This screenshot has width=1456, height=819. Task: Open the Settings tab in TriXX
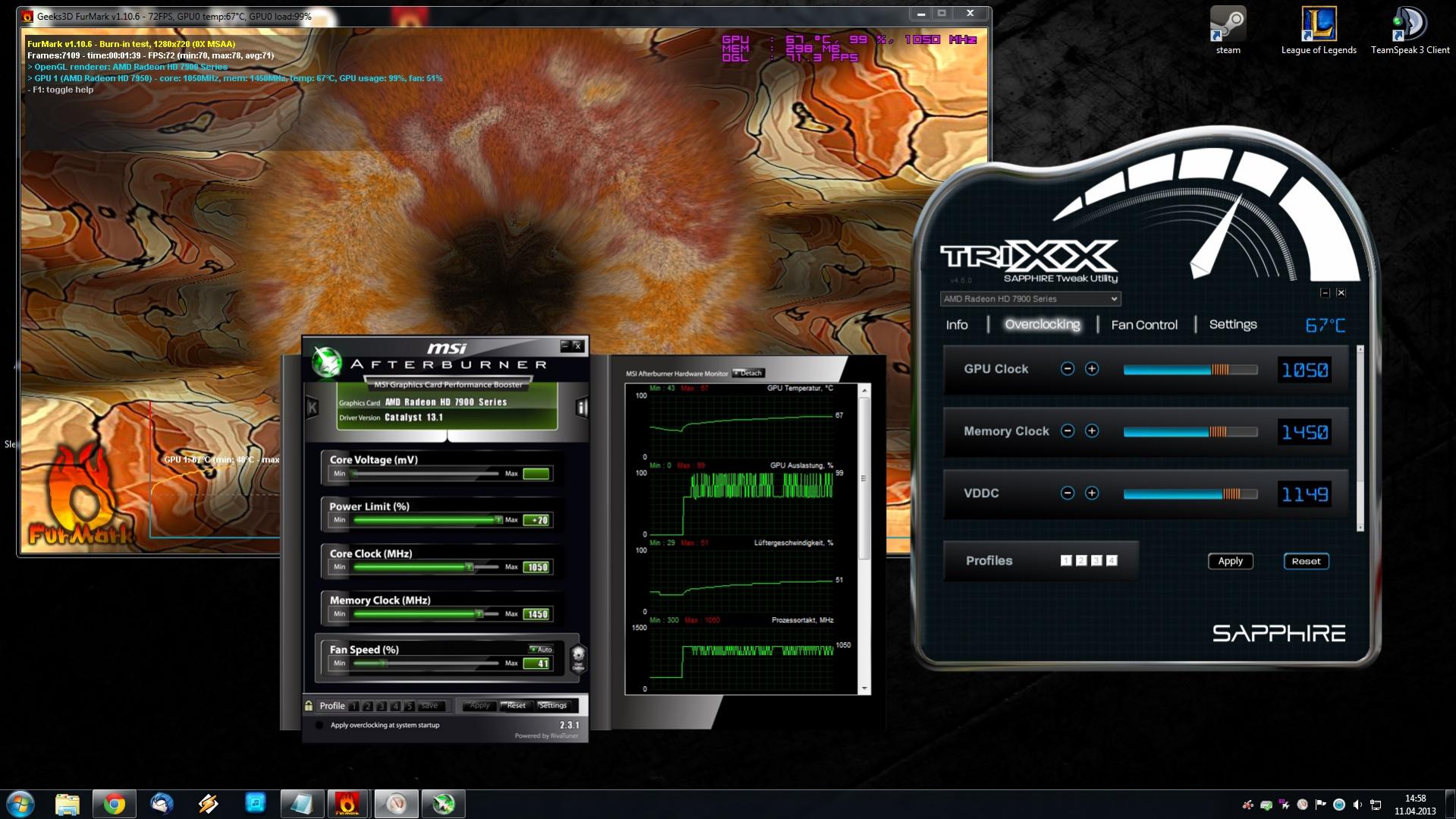[x=1233, y=325]
